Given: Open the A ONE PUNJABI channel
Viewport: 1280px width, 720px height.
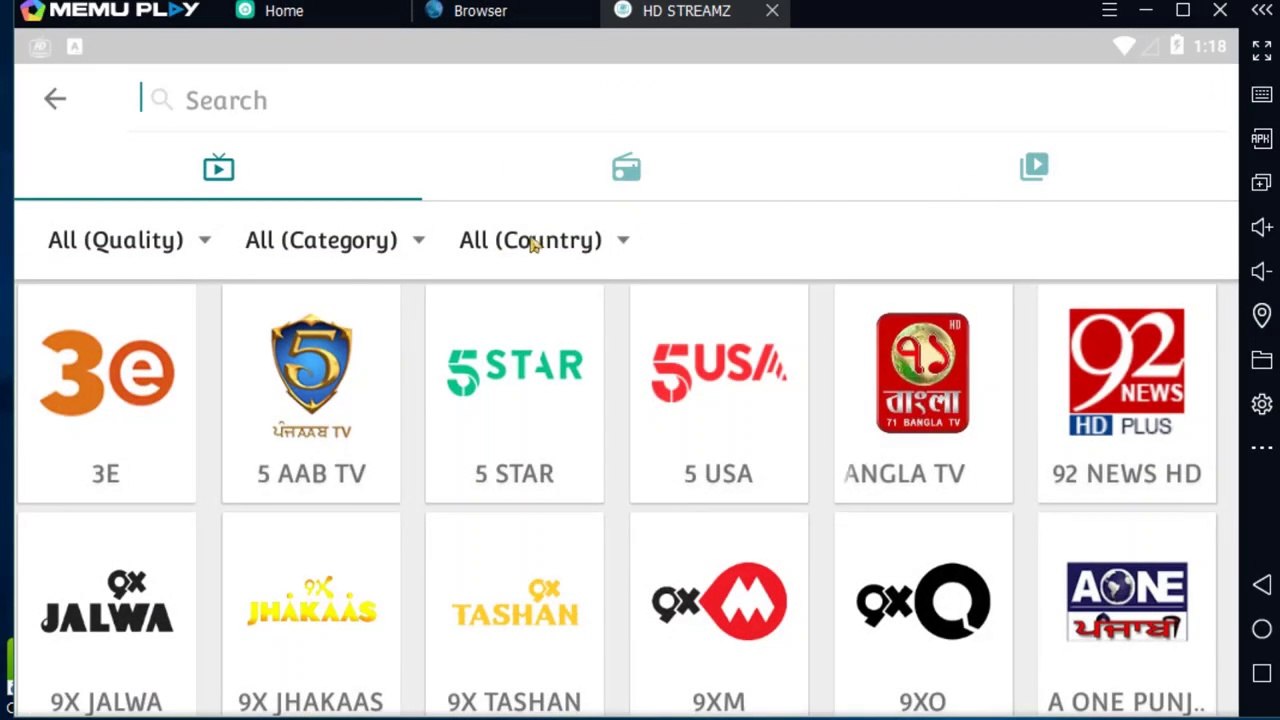Looking at the screenshot, I should tap(1126, 616).
